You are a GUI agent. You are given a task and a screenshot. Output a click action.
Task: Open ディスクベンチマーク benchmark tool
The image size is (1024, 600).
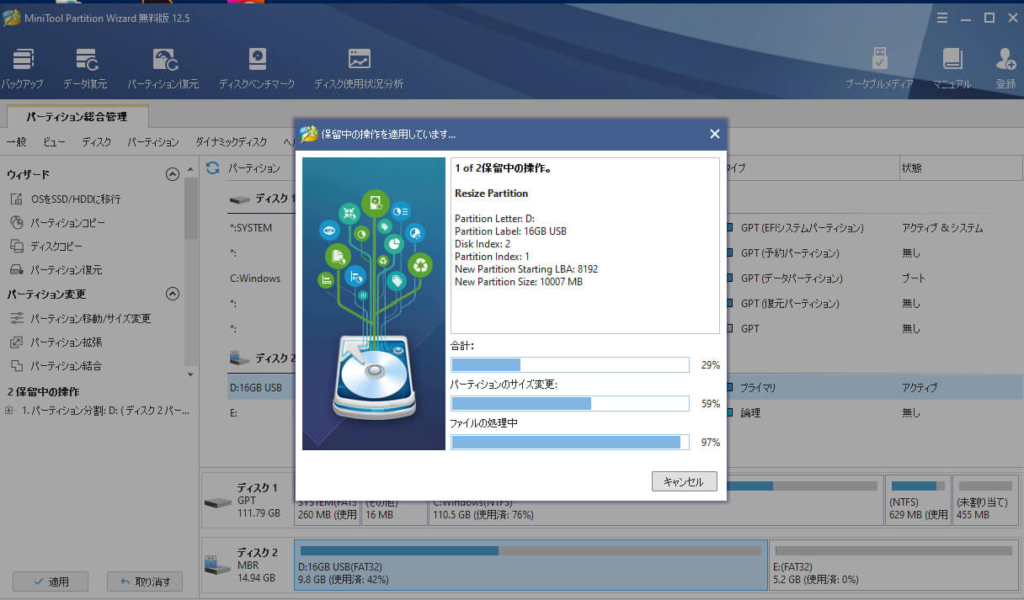coord(257,69)
